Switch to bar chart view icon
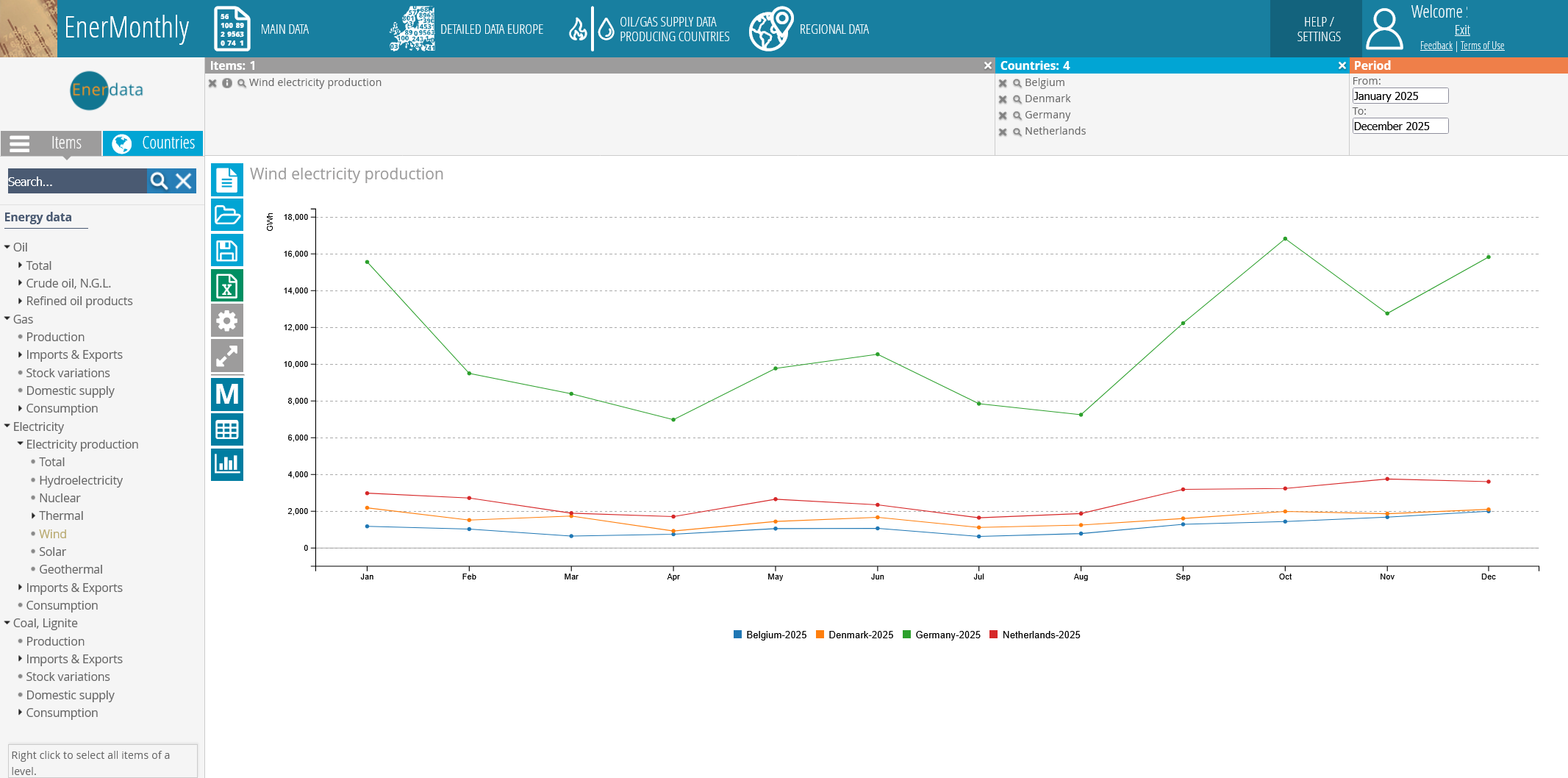This screenshot has width=1568, height=778. point(226,464)
